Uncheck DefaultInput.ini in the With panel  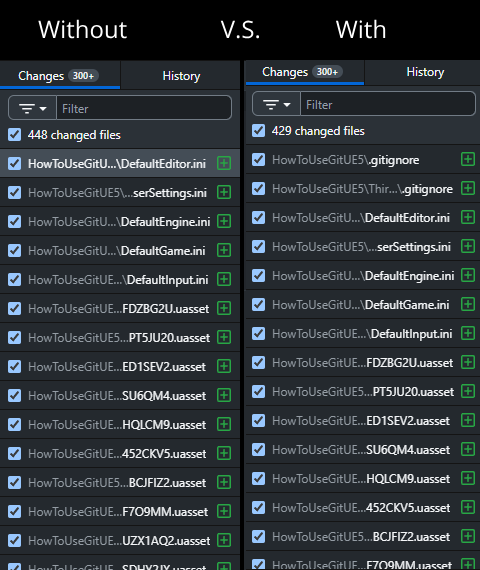(x=259, y=334)
